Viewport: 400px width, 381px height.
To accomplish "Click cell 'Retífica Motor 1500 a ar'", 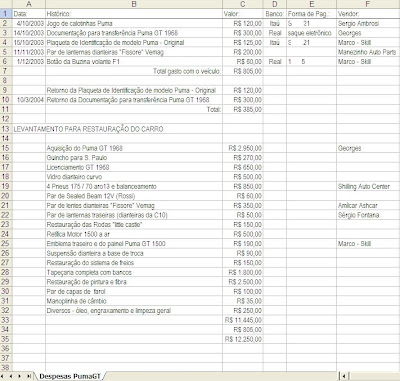I will (x=134, y=234).
